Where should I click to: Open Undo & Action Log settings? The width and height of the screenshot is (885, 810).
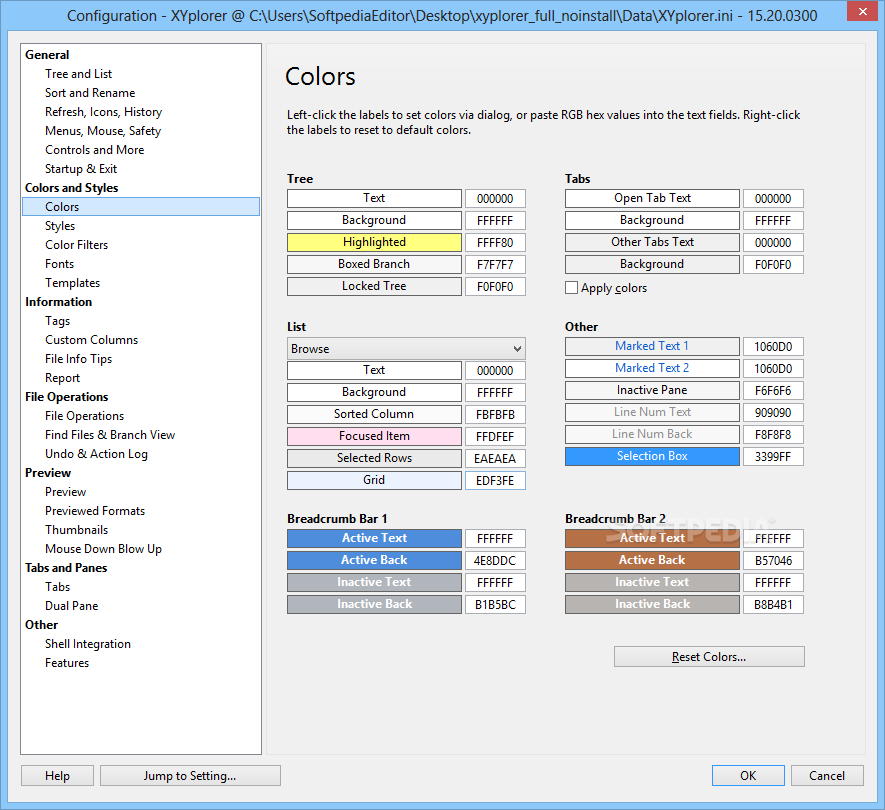pos(96,454)
